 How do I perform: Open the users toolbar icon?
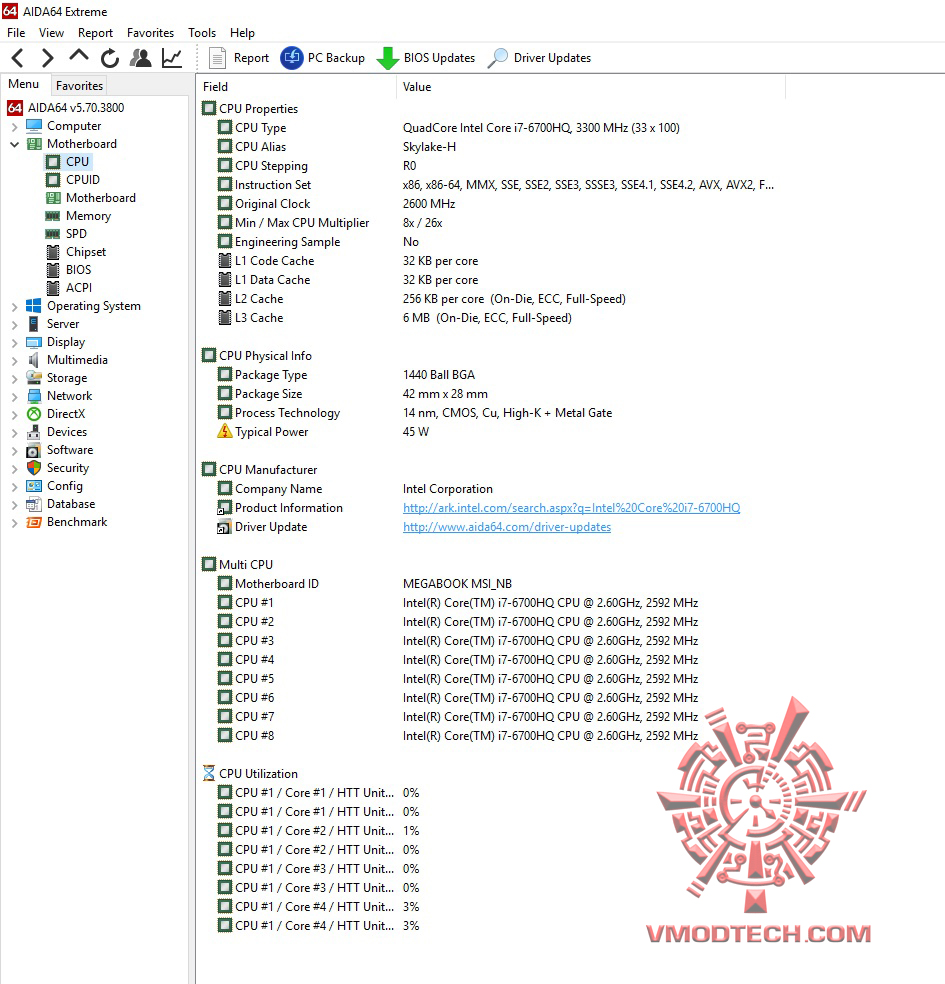[141, 58]
